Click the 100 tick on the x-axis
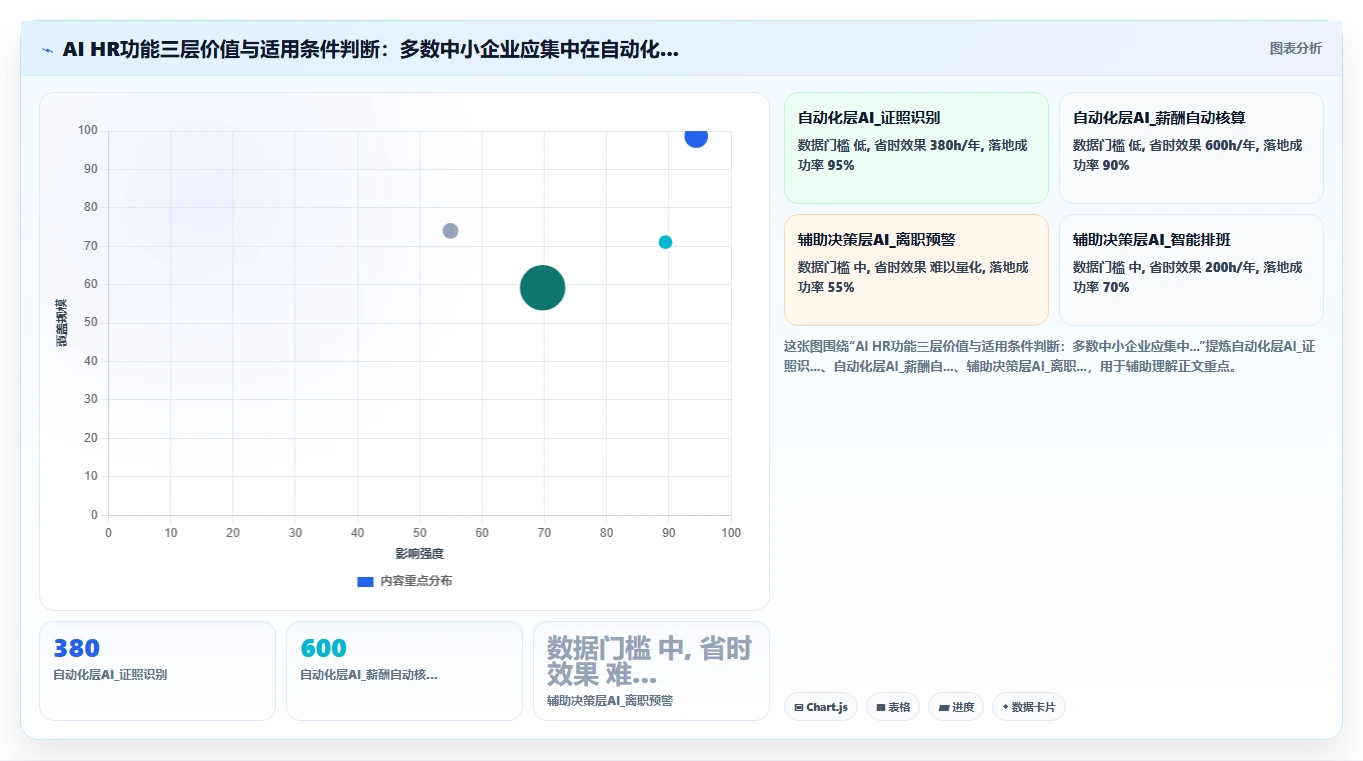This screenshot has height=761, width=1363. [731, 533]
